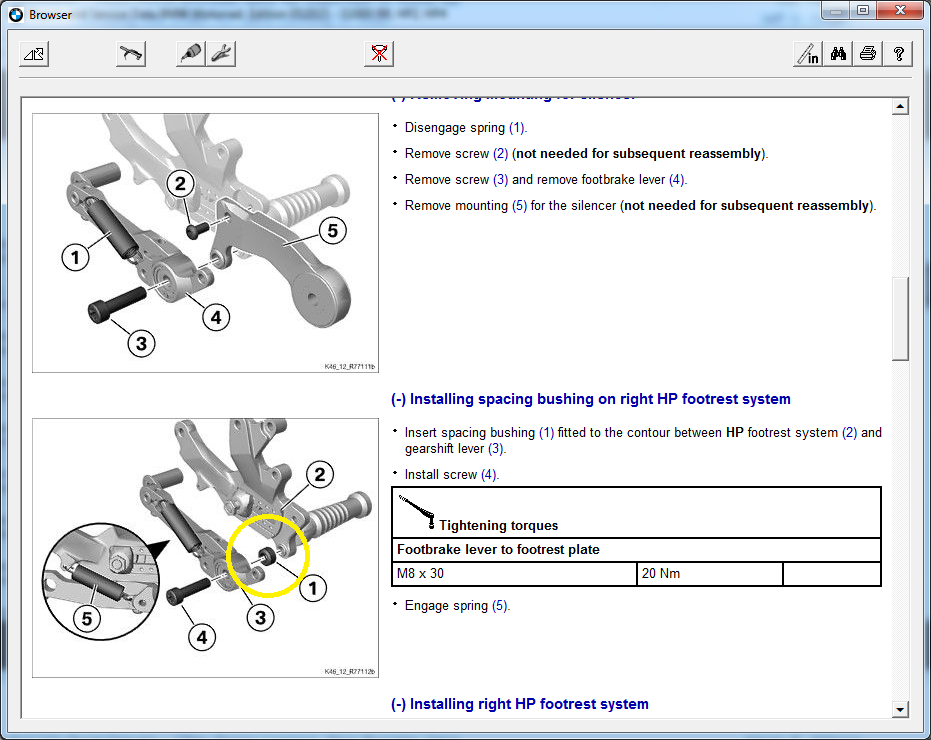Screen dimensions: 931x740
Task: Click the ruler 'in' units icon
Action: pos(808,54)
